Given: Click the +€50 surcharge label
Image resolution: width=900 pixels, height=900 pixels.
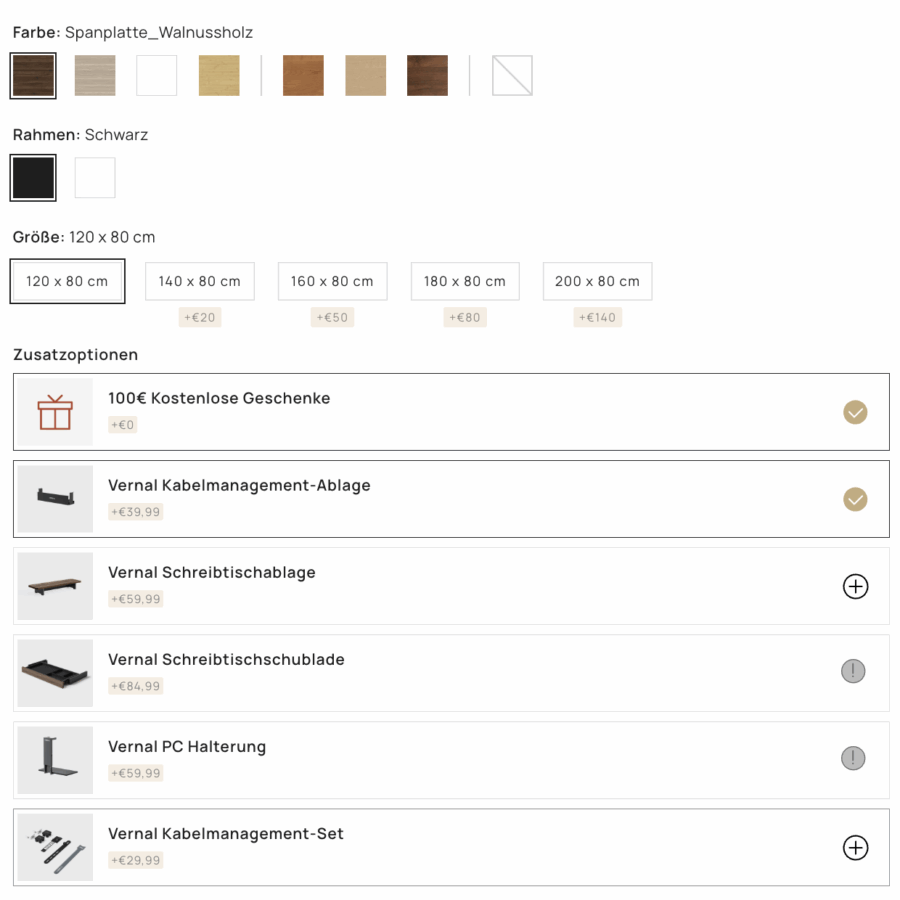Looking at the screenshot, I should click(332, 317).
